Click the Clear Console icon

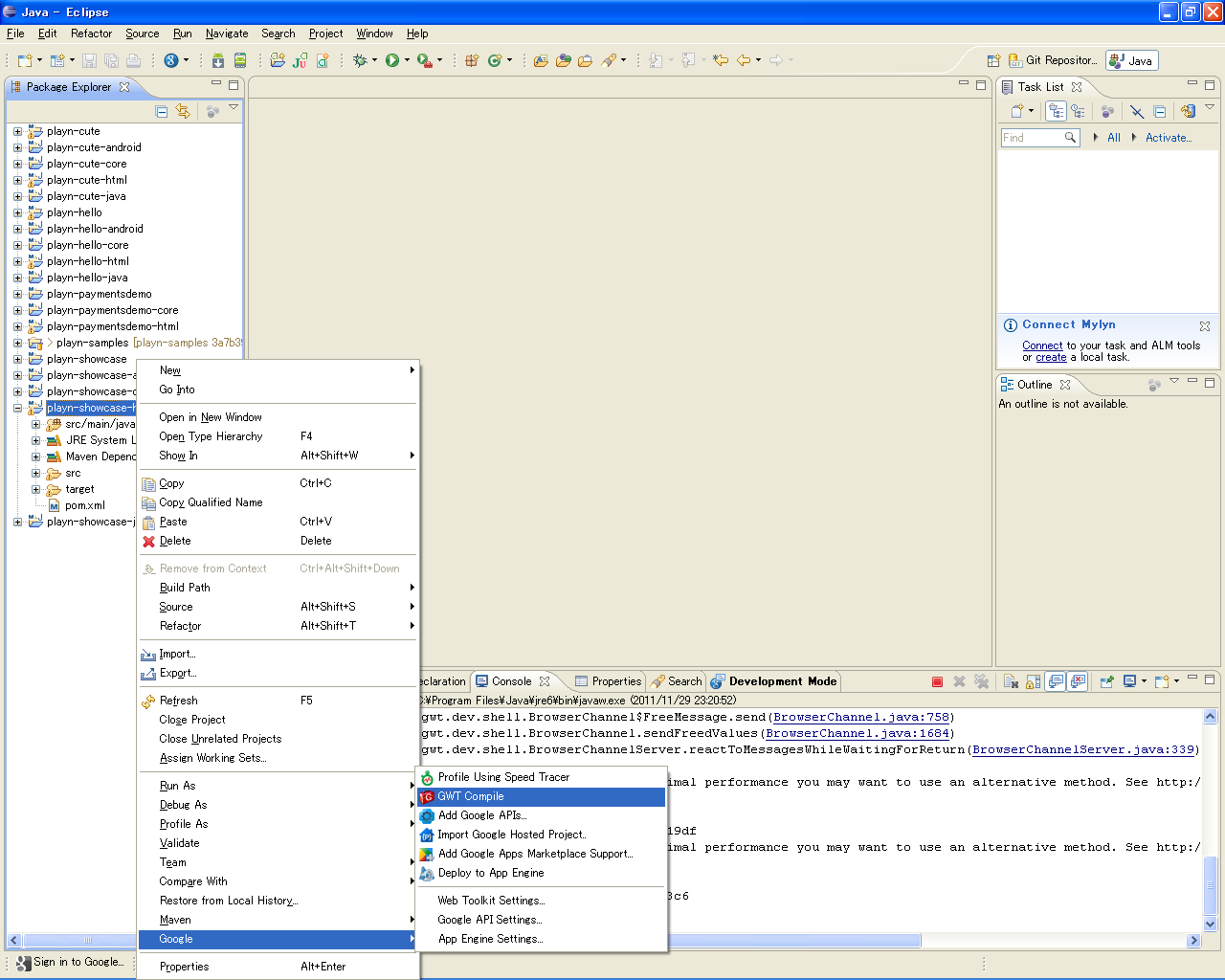1011,681
